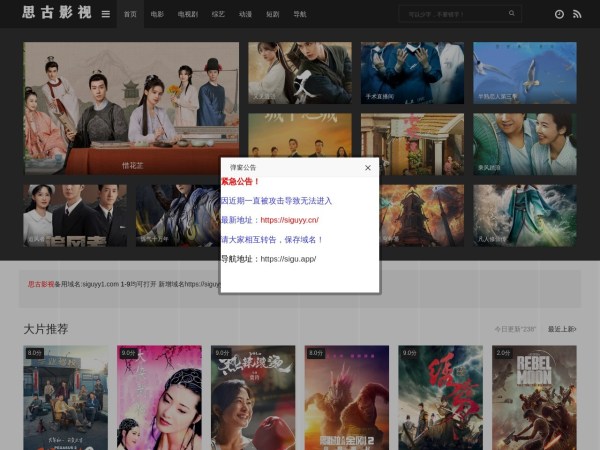Open the 电影 navigation tab

click(157, 14)
